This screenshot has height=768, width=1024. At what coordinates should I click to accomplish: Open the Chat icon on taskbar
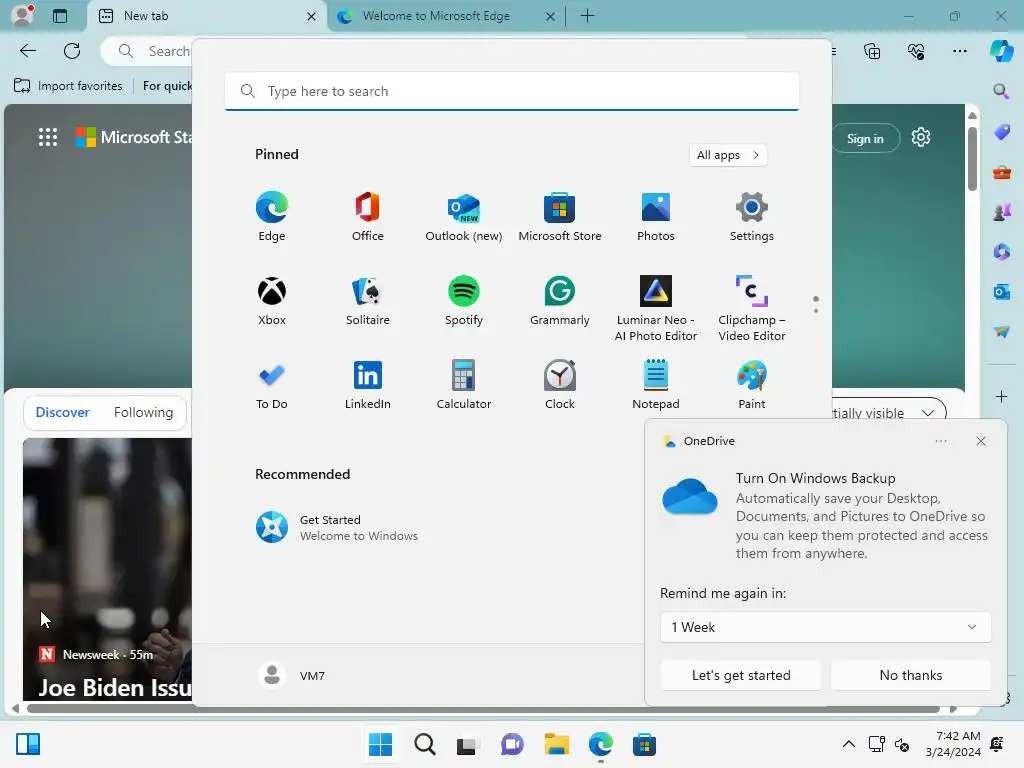click(512, 744)
